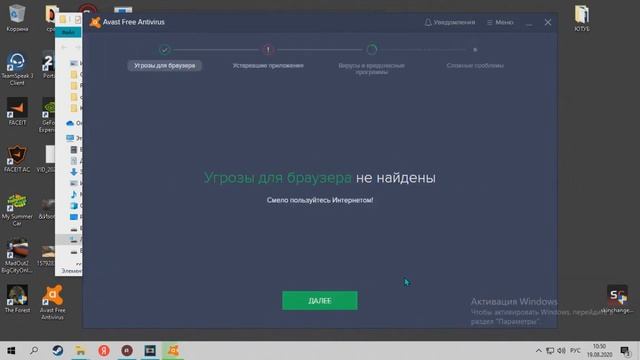Viewport: 640px width, 360px height.
Task: Open the My Summer Car desktop shortcut
Action: point(17,209)
